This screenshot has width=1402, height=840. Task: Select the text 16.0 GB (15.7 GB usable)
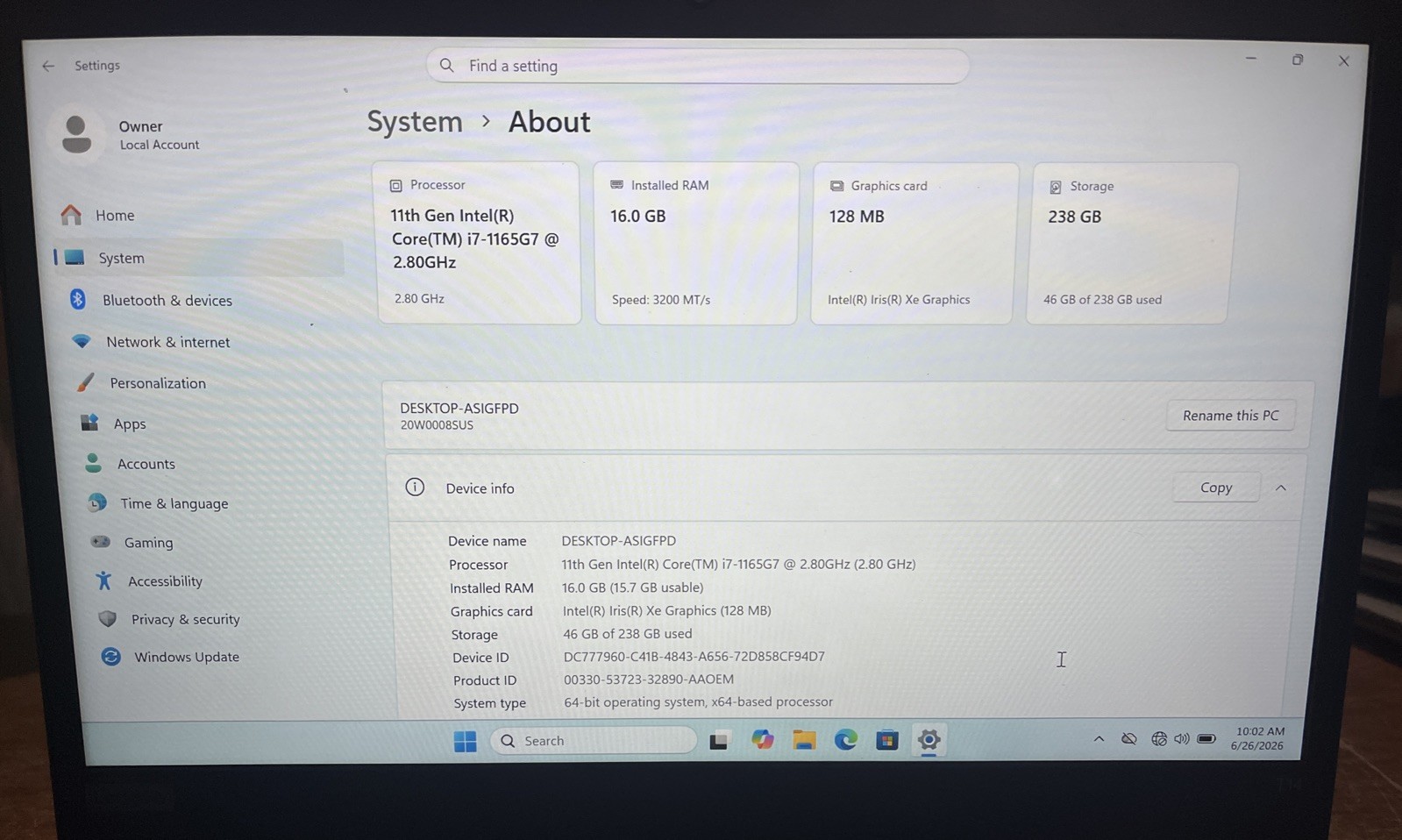(x=632, y=587)
